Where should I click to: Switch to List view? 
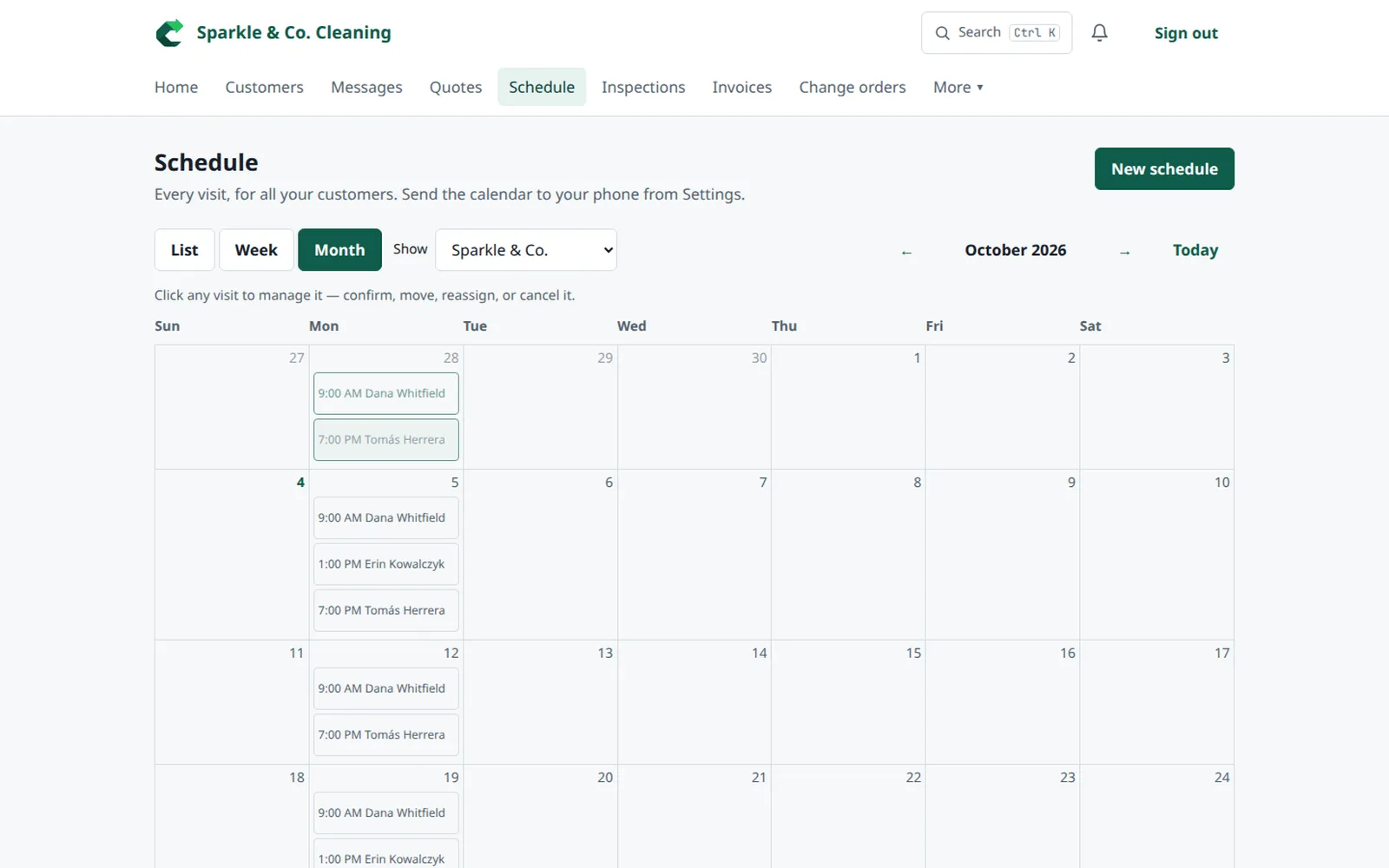tap(184, 250)
